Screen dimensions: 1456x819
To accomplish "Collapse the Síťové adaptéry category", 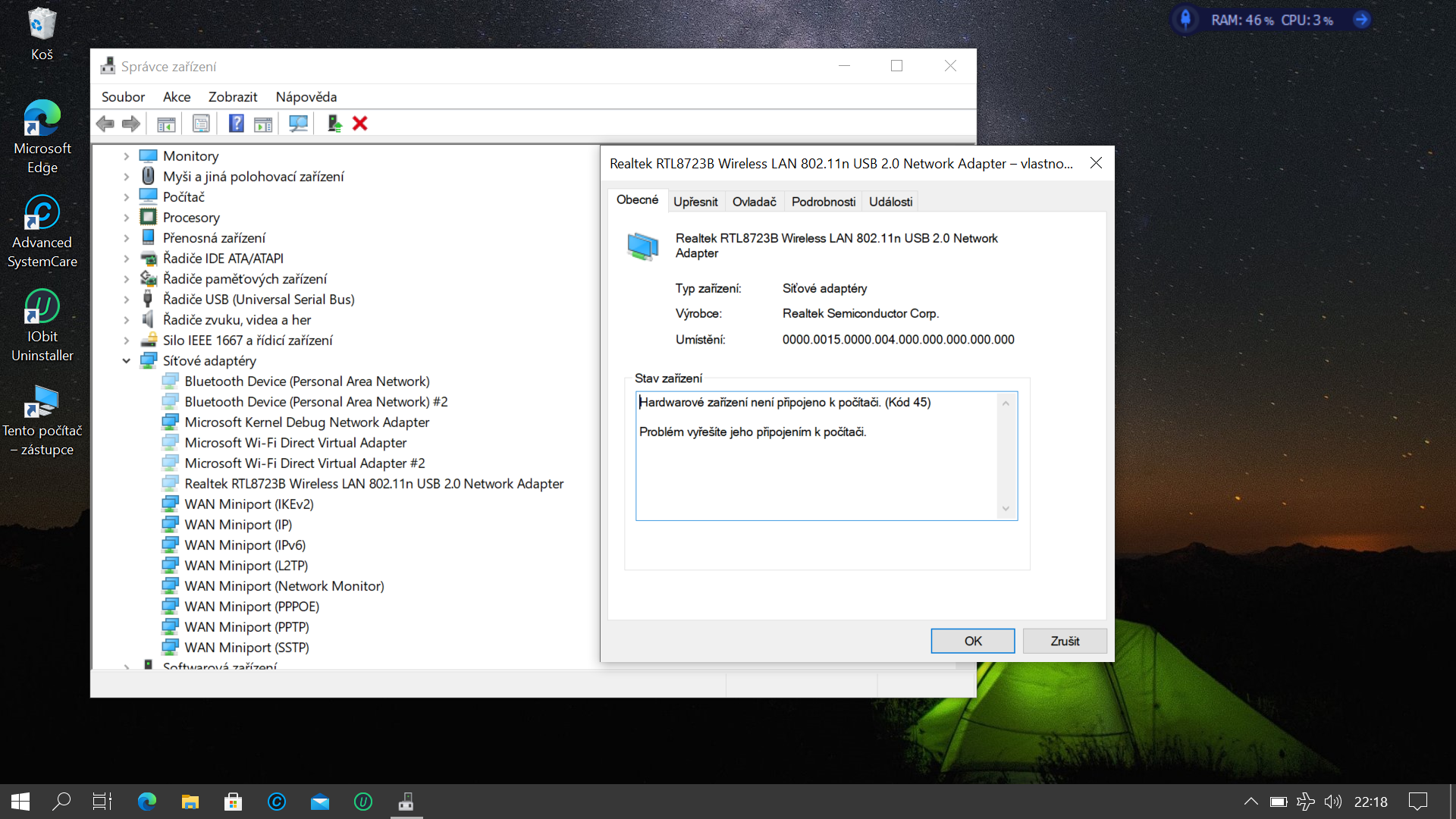I will click(127, 361).
